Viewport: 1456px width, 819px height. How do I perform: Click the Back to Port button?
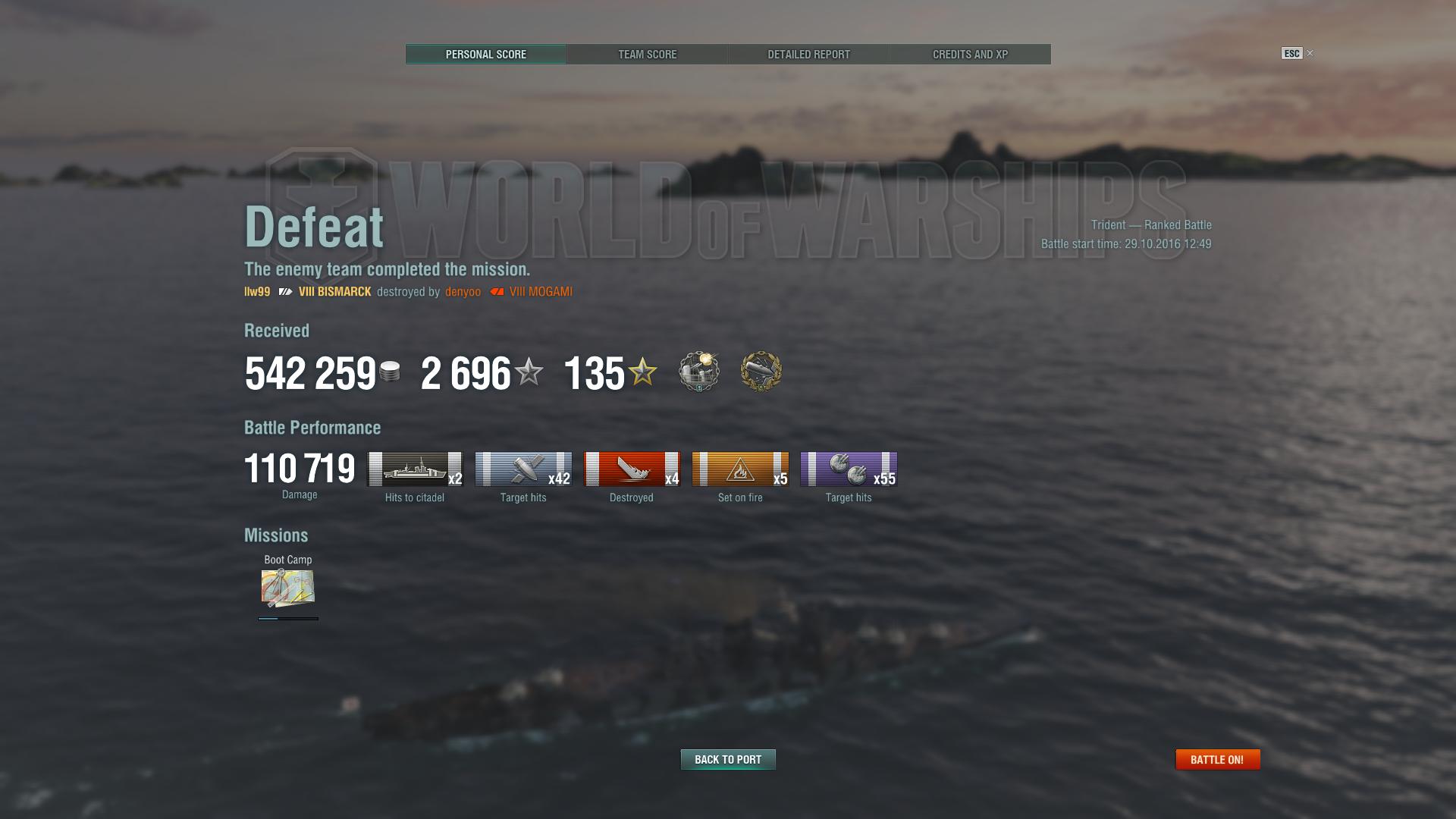[x=728, y=759]
